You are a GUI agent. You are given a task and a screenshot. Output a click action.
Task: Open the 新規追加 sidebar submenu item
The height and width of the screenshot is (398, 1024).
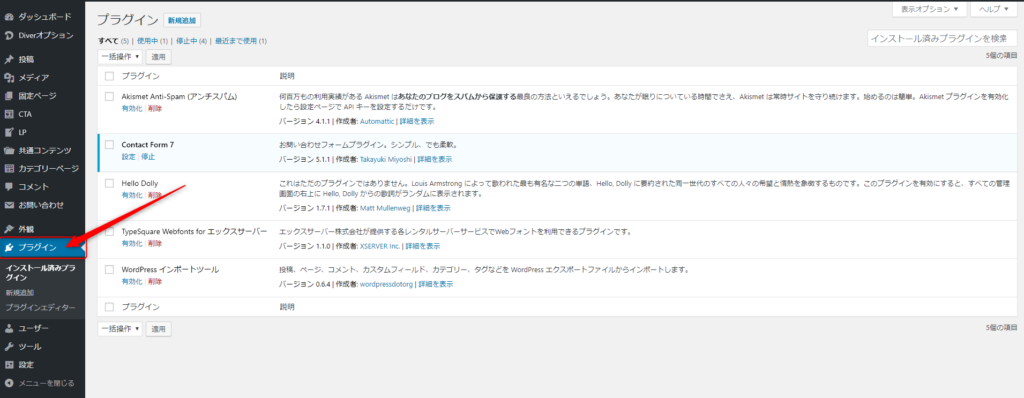(19, 293)
